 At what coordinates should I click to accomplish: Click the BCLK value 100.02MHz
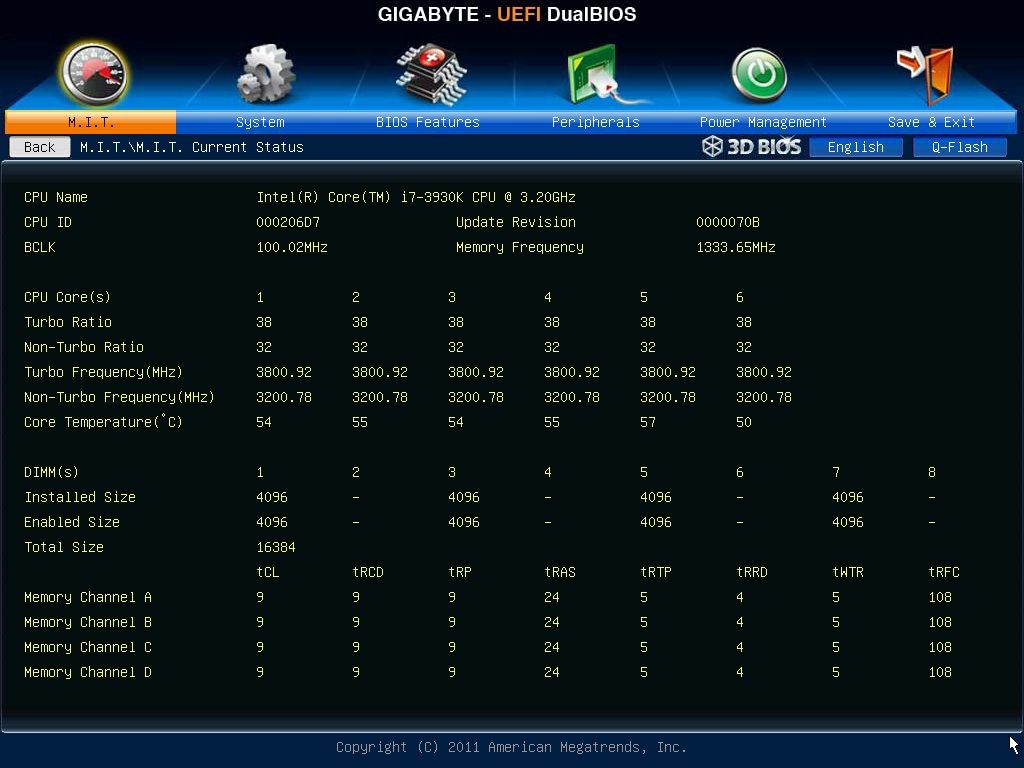[x=292, y=248]
